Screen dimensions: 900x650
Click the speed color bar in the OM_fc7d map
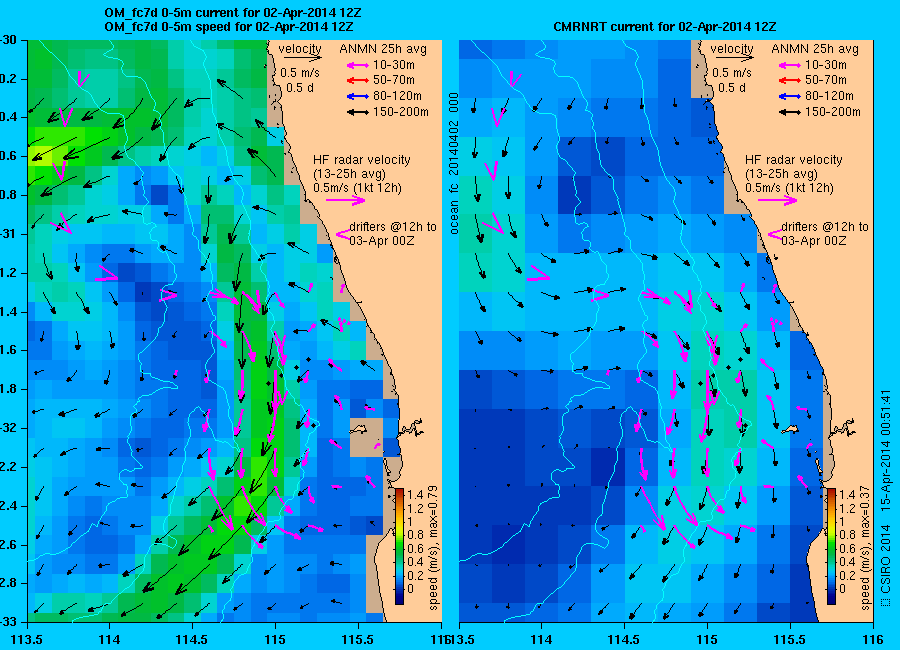tap(399, 546)
